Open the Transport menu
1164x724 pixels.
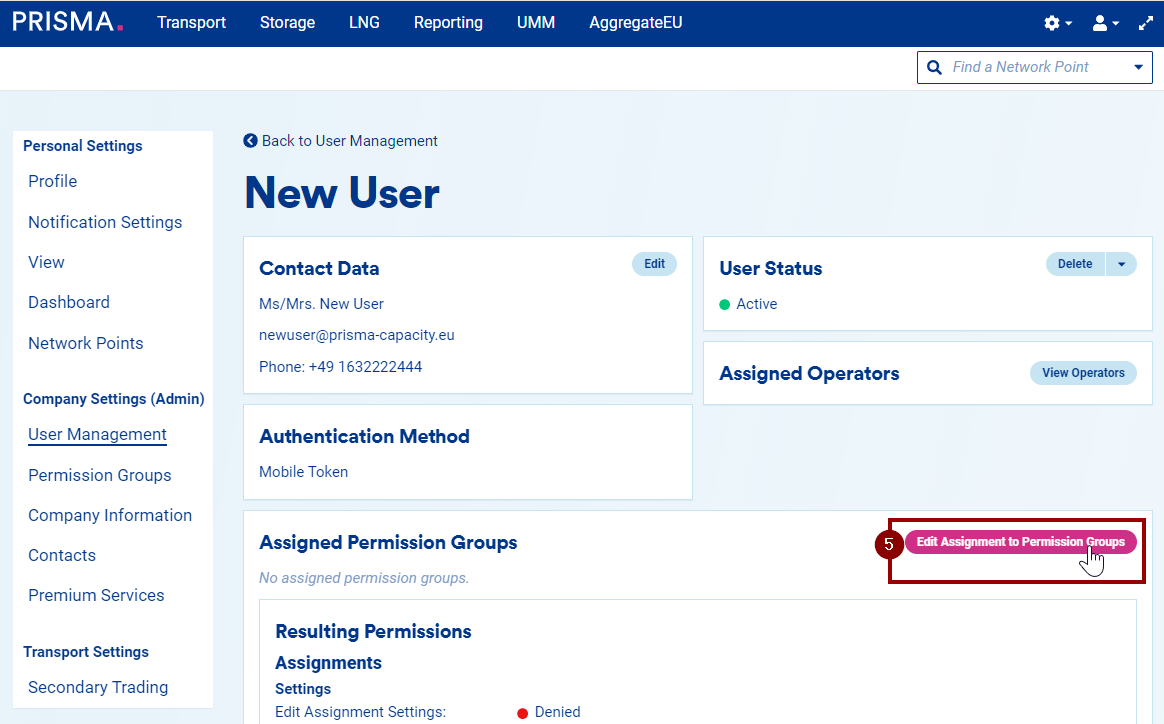pyautogui.click(x=191, y=22)
